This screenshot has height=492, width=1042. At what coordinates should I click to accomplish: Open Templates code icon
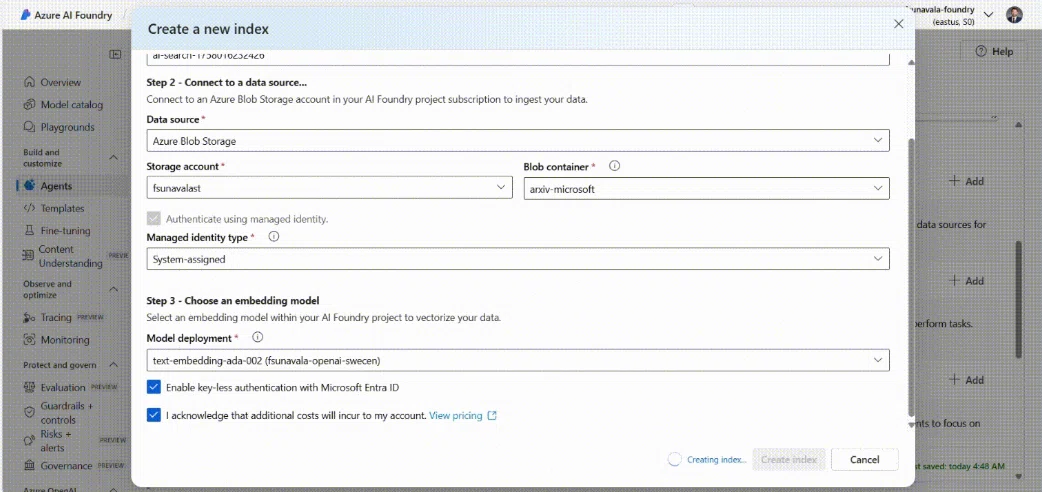tap(29, 208)
